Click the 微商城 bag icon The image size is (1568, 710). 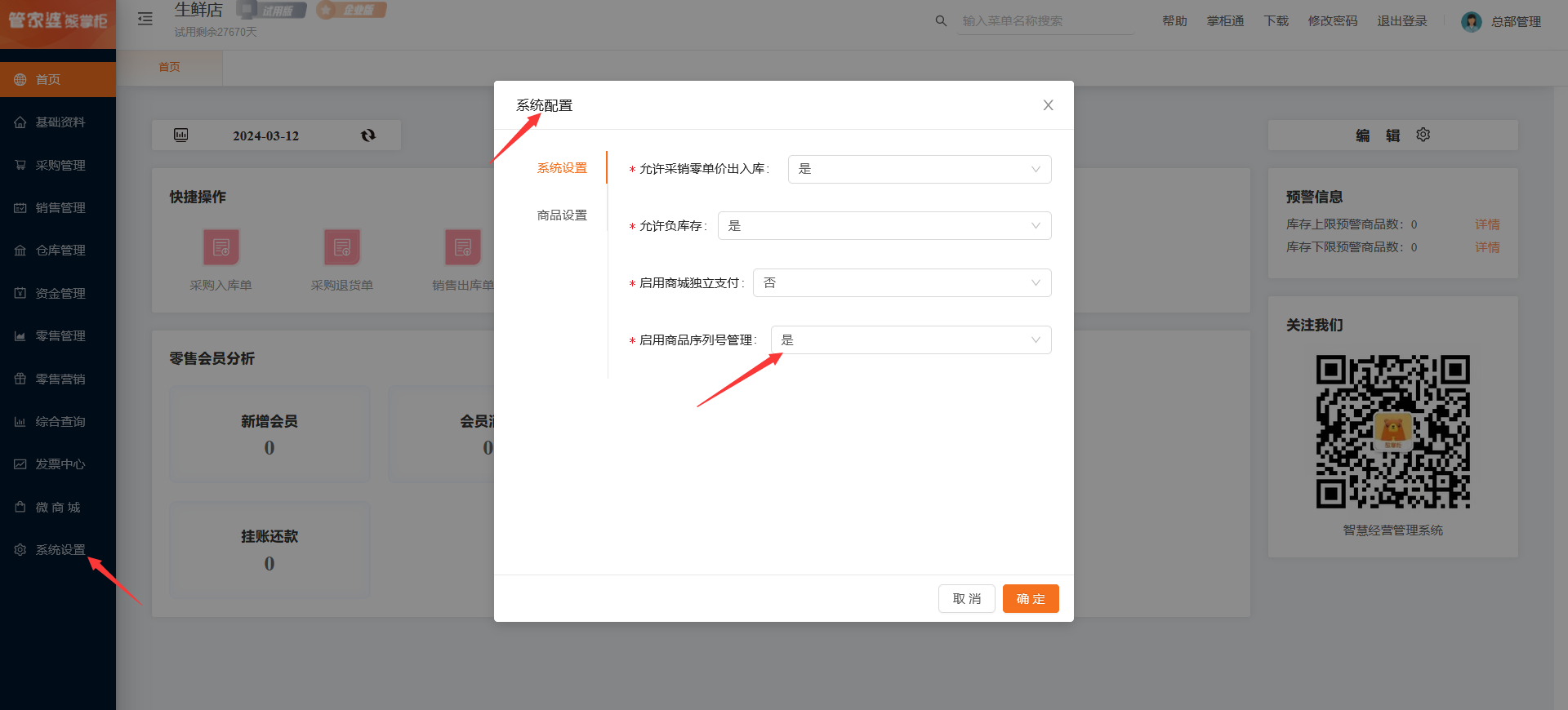(x=20, y=507)
